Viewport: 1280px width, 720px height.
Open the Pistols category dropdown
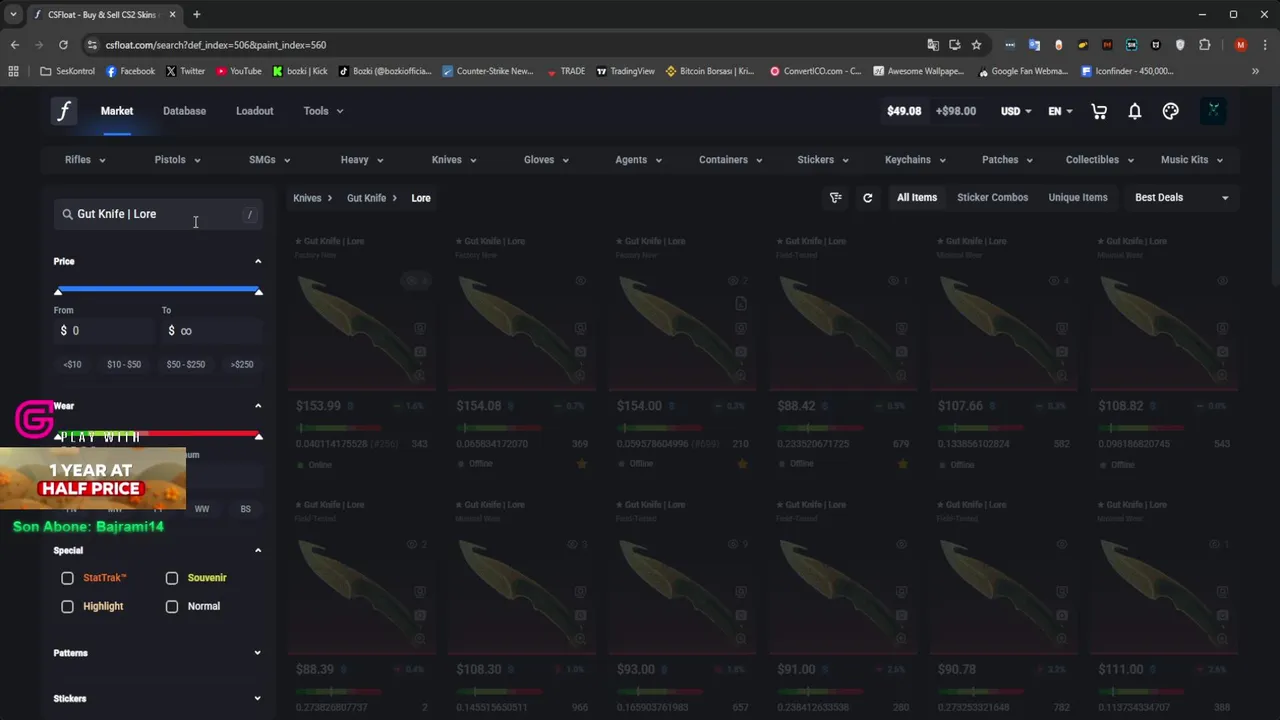pos(178,160)
